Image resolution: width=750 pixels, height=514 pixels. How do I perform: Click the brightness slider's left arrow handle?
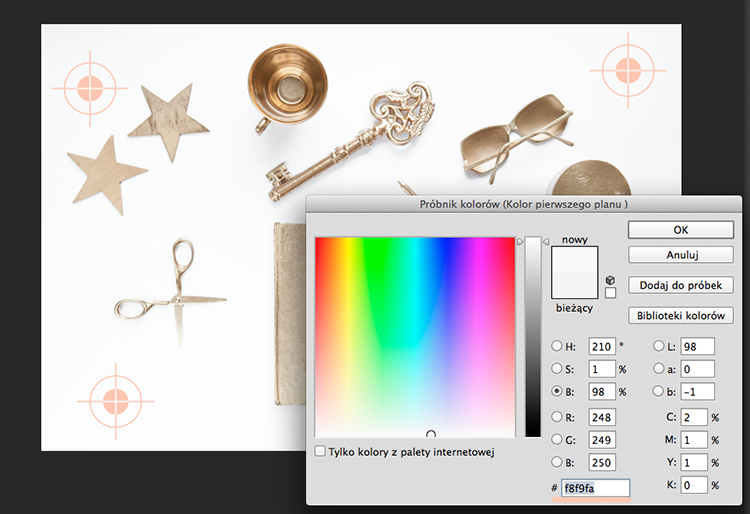(520, 242)
